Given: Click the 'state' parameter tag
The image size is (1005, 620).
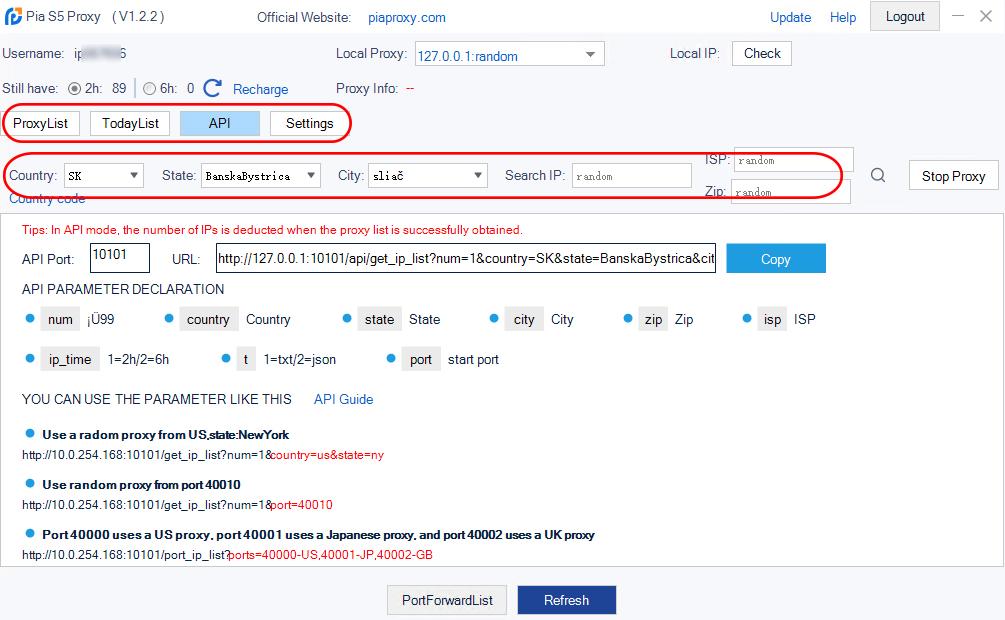Looking at the screenshot, I should point(379,319).
